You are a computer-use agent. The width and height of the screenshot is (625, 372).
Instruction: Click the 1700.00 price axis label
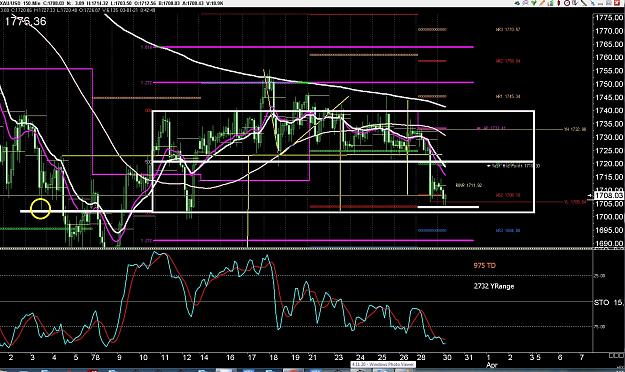click(x=609, y=217)
